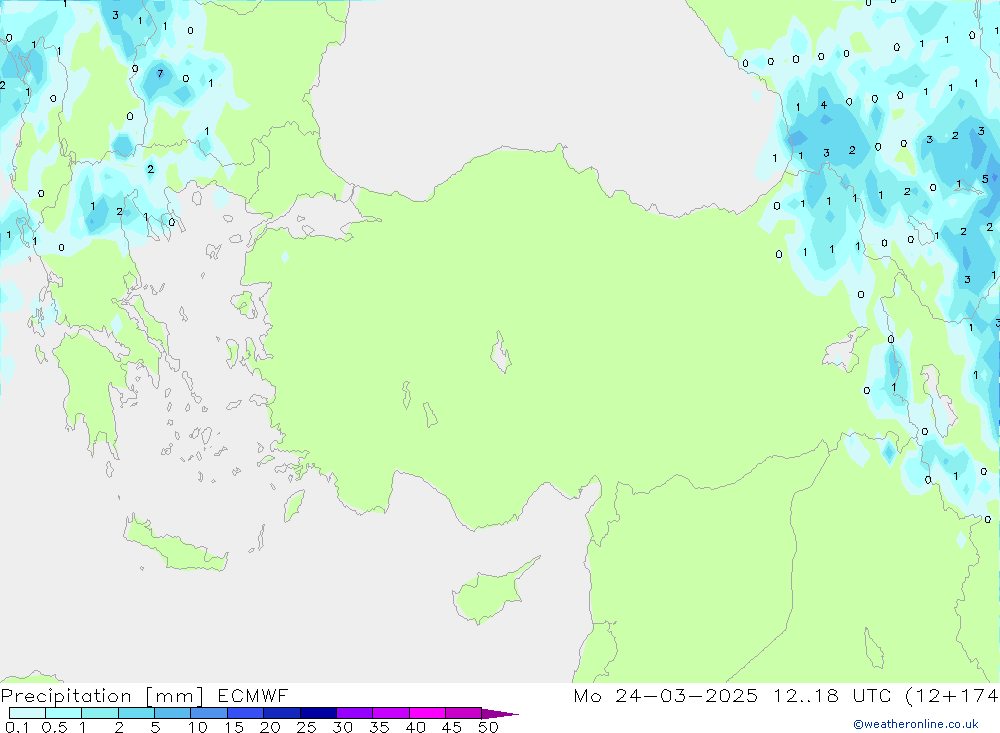The width and height of the screenshot is (1000, 733).
Task: Pick the legend swatch between 25 and 30
Action: pyautogui.click(x=318, y=713)
